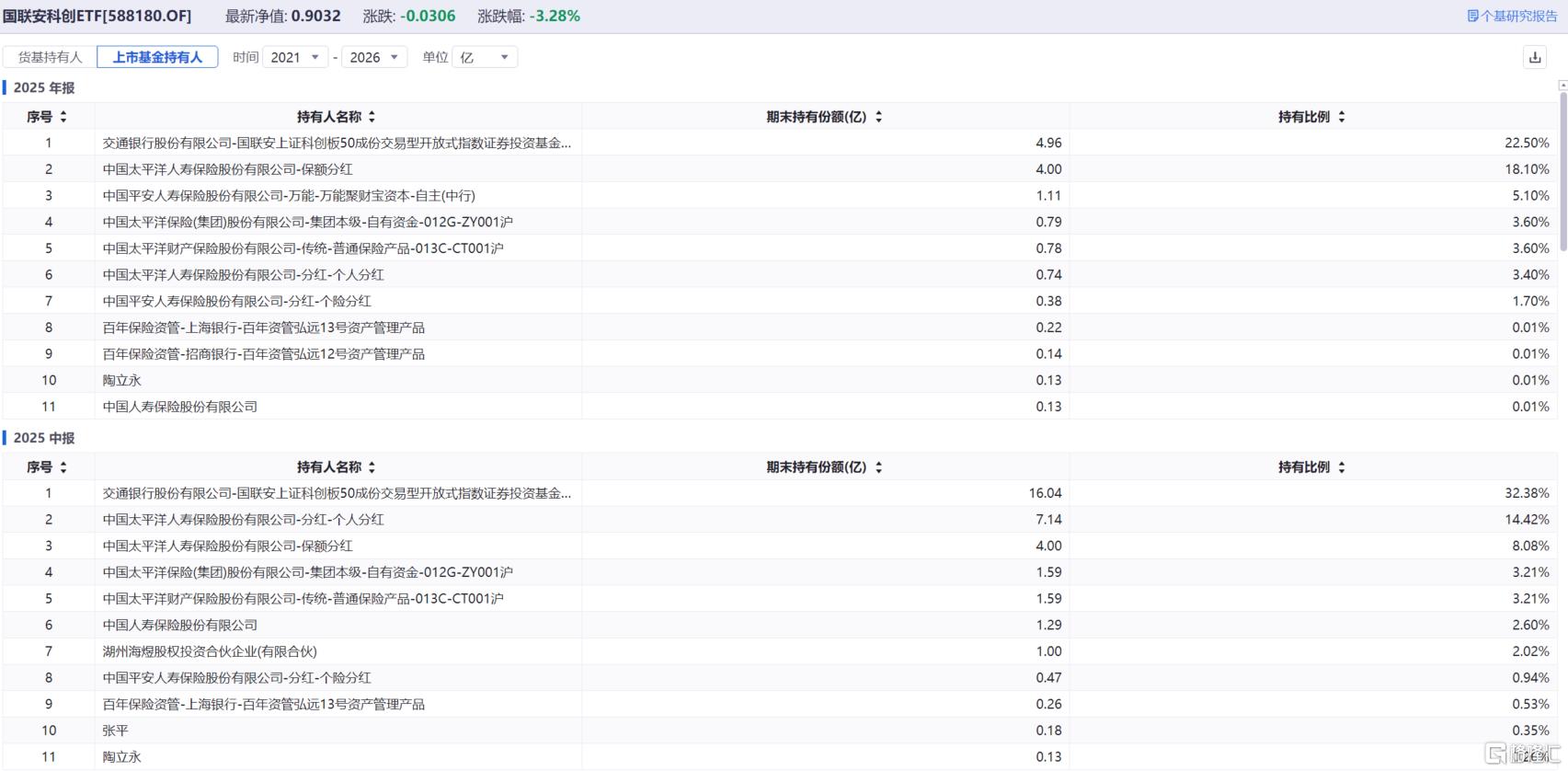Select 中国平安人寿保险-万能聚财宝资本 holder row
Viewport: 1568px width, 771px height.
pos(779,196)
